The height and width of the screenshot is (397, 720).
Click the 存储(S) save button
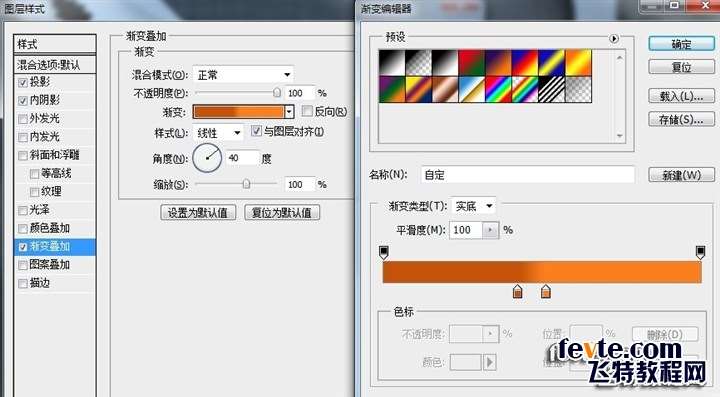681,119
